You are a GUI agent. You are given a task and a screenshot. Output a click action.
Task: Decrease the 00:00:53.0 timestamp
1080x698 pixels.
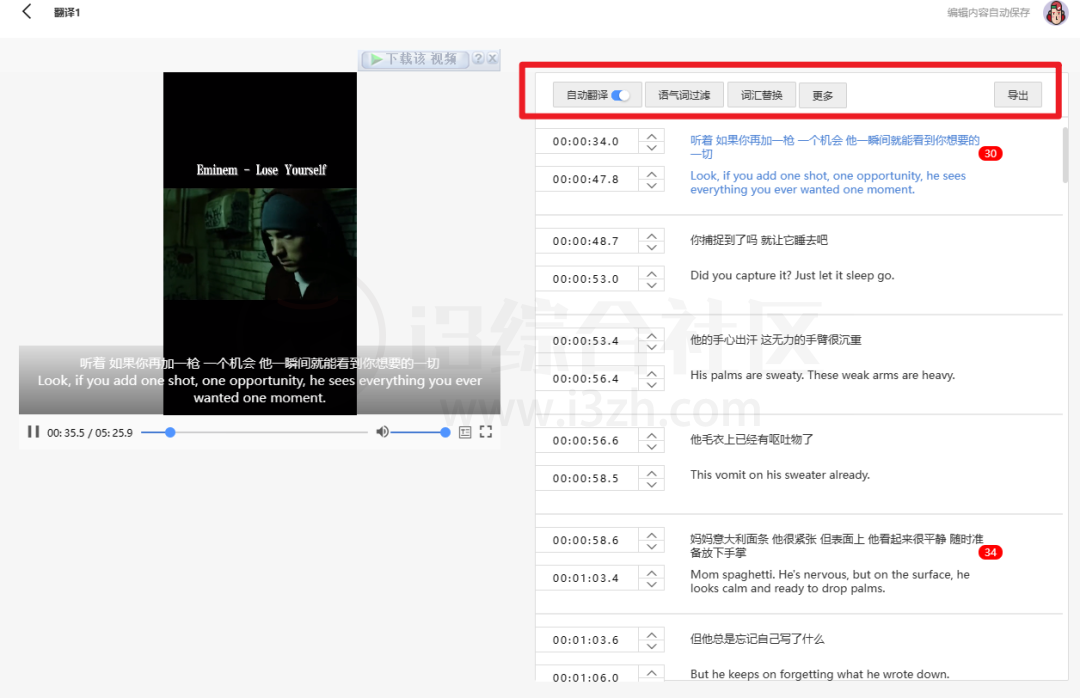click(652, 285)
